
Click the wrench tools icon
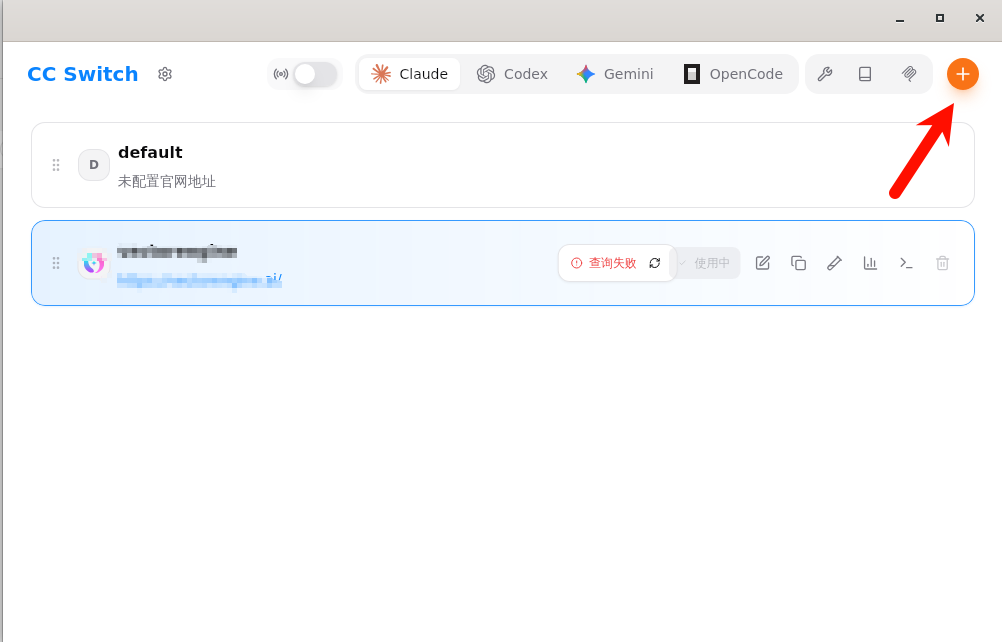[x=825, y=74]
